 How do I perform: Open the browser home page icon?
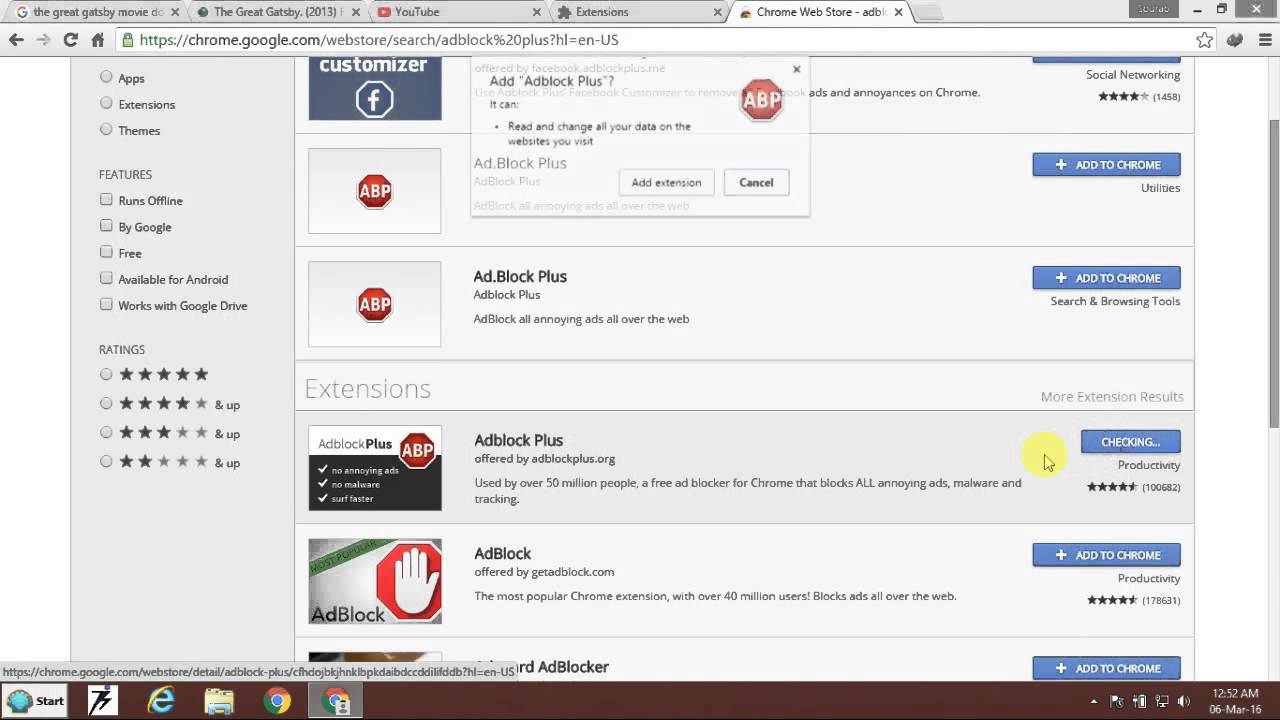97,40
